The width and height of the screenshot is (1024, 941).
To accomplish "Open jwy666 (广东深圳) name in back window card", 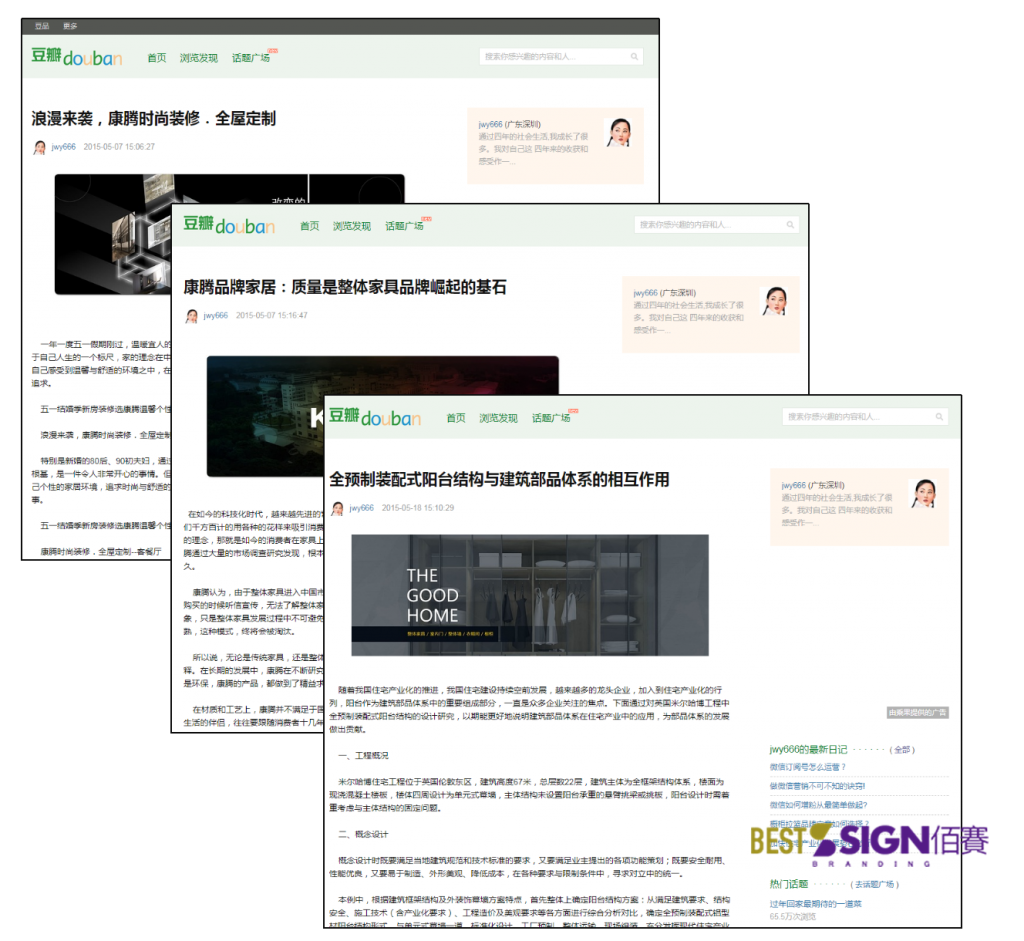I will click(x=509, y=124).
